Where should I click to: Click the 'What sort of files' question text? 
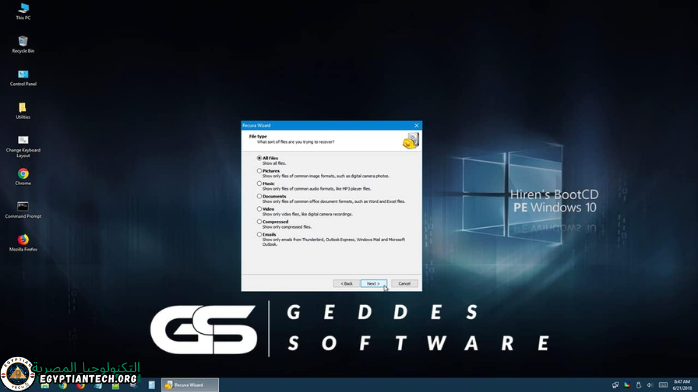(x=296, y=142)
